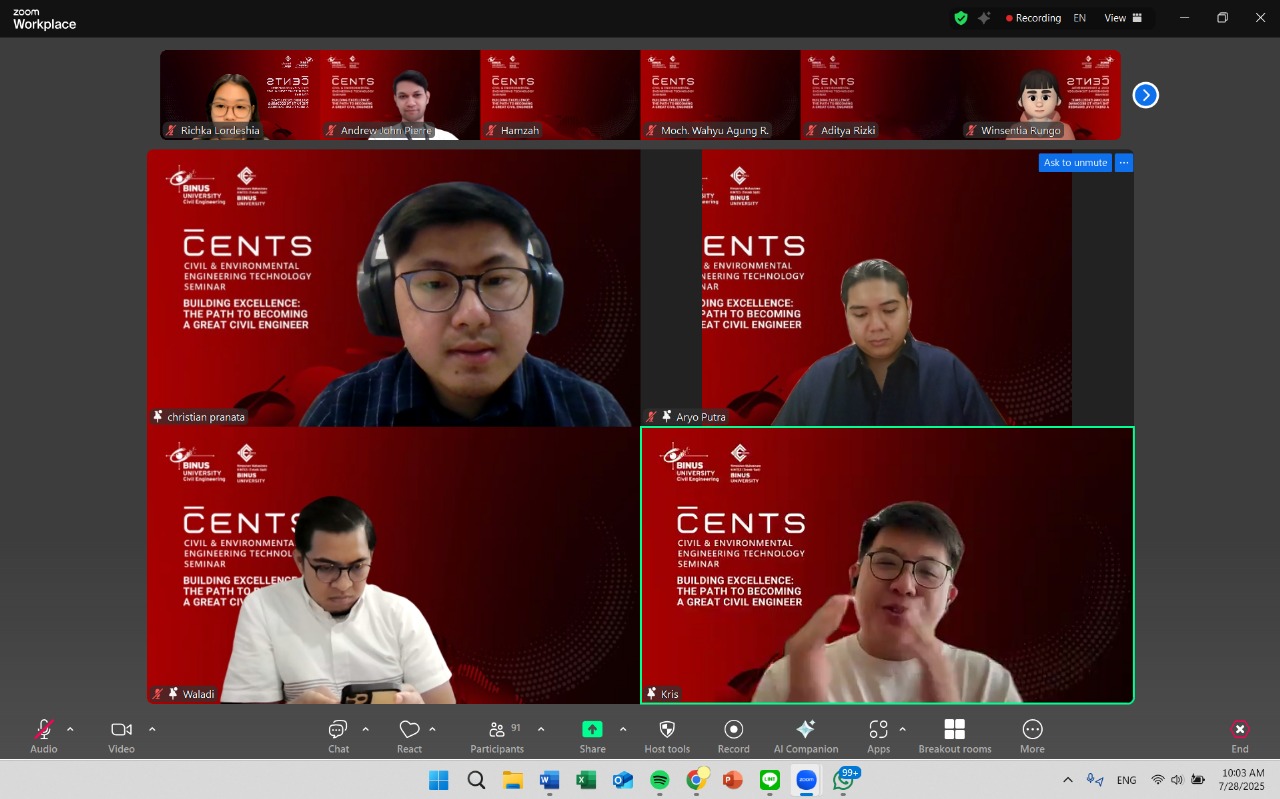Screen dimensions: 1280x799
Task: Expand the Chat options arrow
Action: 365,729
